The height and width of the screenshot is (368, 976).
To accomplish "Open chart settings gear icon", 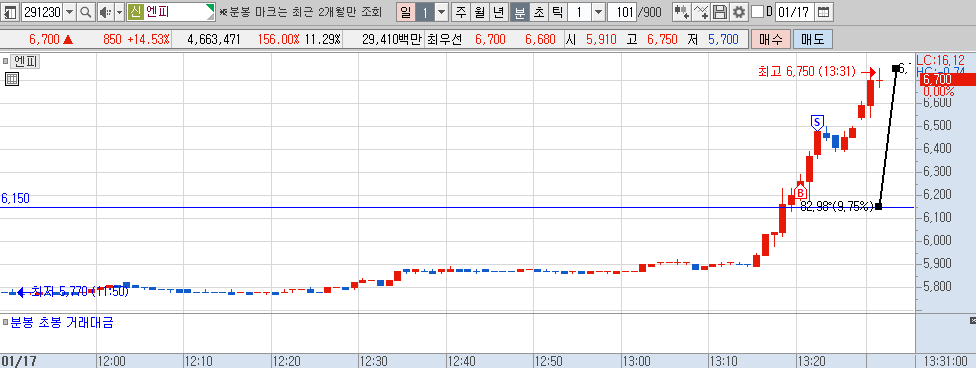I will (x=739, y=12).
